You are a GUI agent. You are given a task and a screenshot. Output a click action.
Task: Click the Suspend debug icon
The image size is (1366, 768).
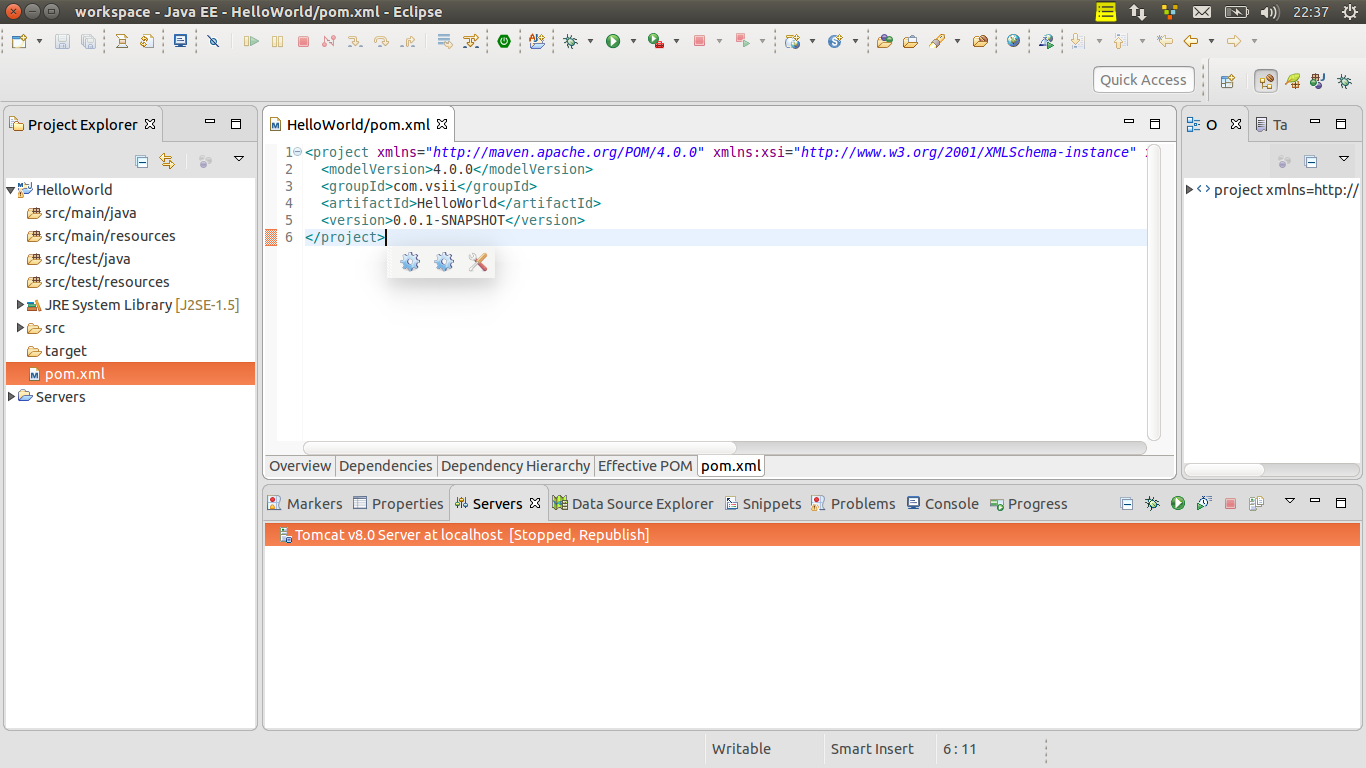tap(277, 41)
